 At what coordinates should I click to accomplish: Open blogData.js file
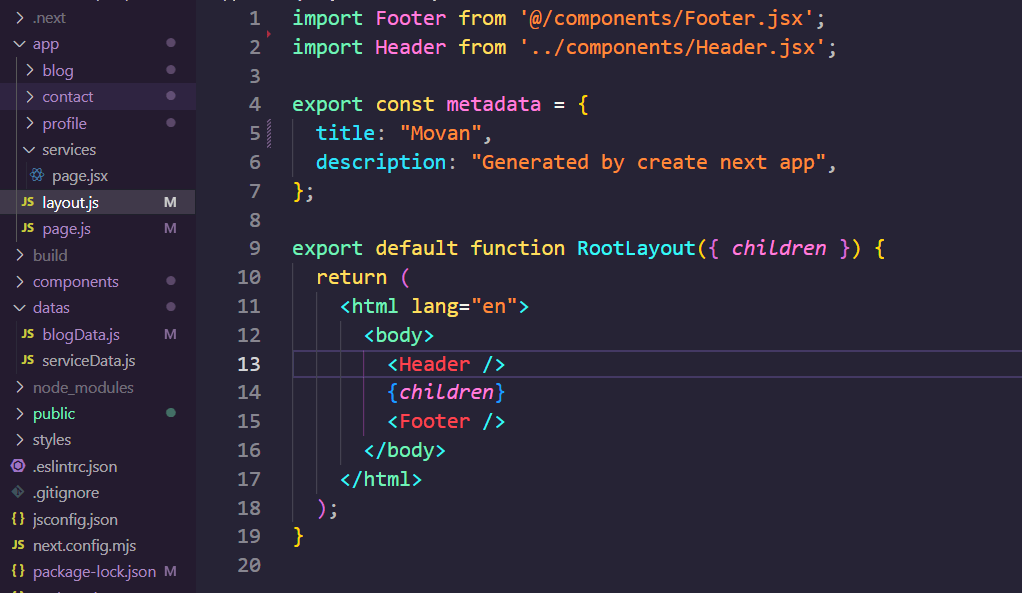pos(81,334)
